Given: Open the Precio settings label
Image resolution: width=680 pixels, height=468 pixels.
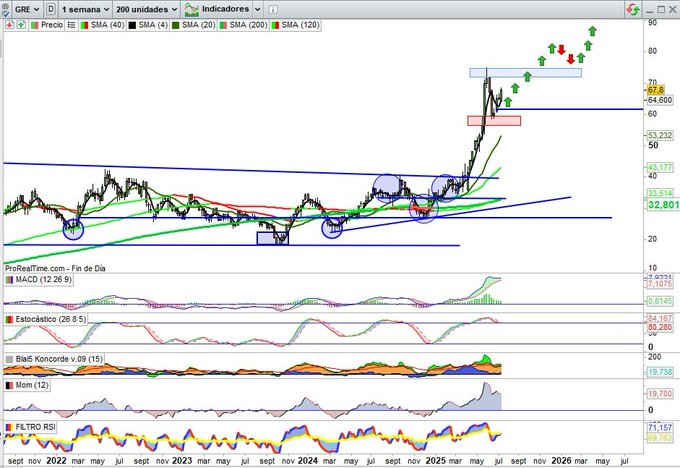Looking at the screenshot, I should [x=52, y=25].
